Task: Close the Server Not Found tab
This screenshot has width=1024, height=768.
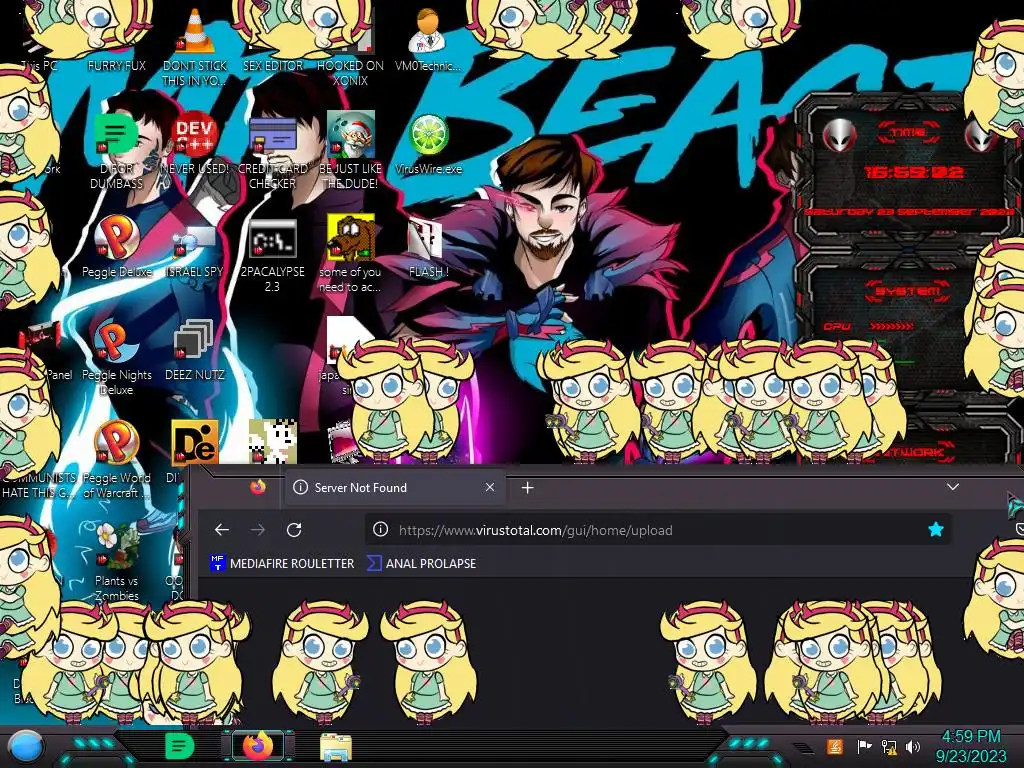Action: pos(490,487)
